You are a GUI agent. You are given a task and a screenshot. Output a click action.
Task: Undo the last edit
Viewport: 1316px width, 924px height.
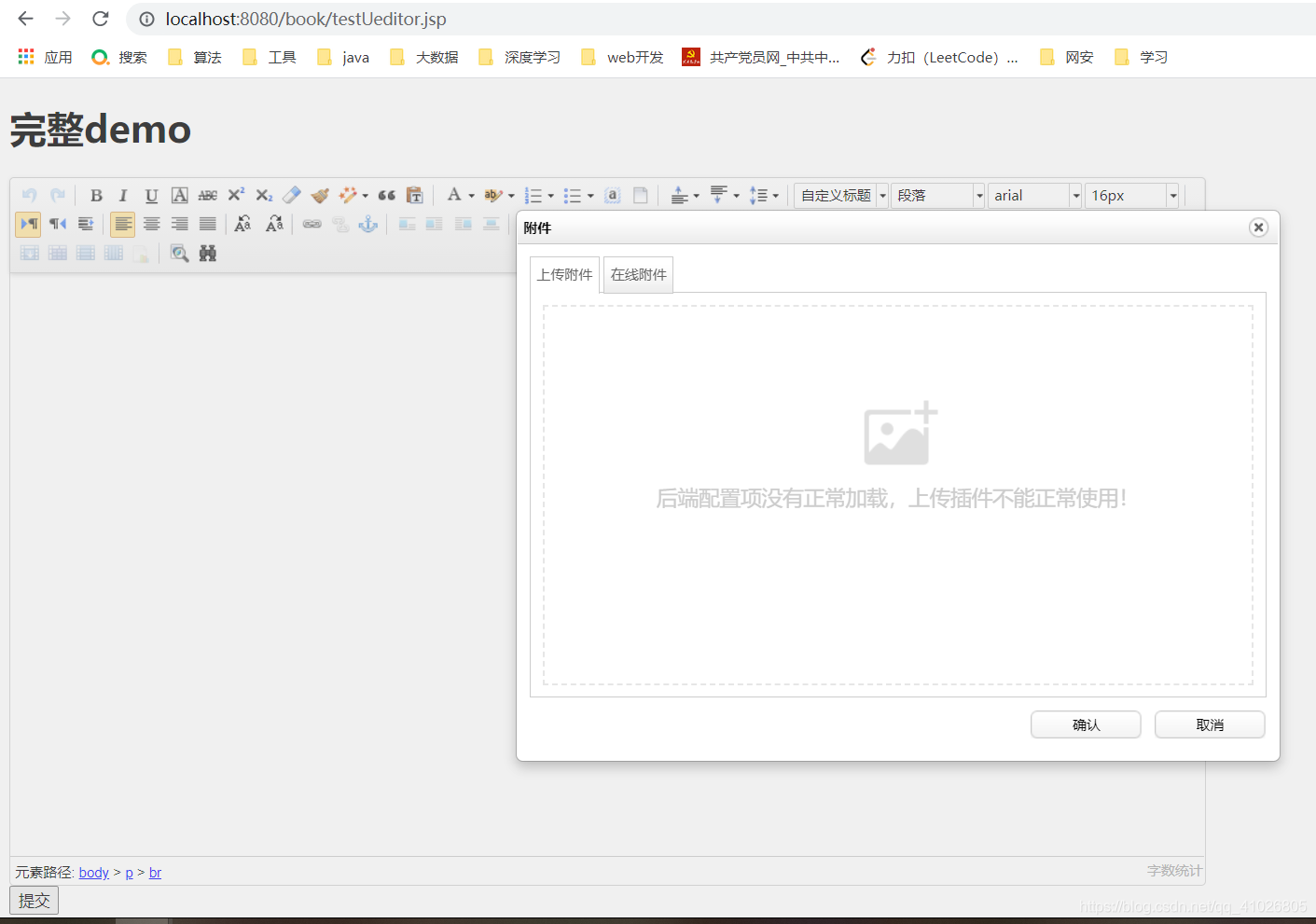(29, 196)
